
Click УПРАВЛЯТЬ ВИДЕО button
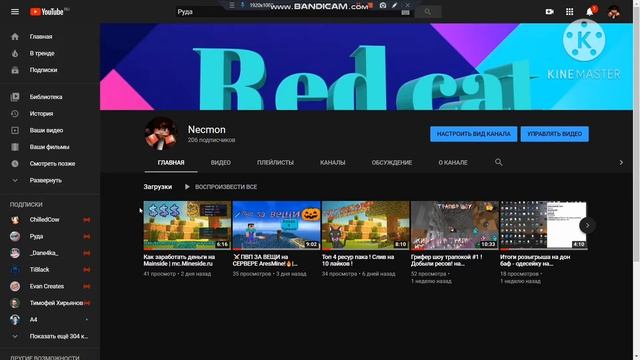click(x=554, y=134)
